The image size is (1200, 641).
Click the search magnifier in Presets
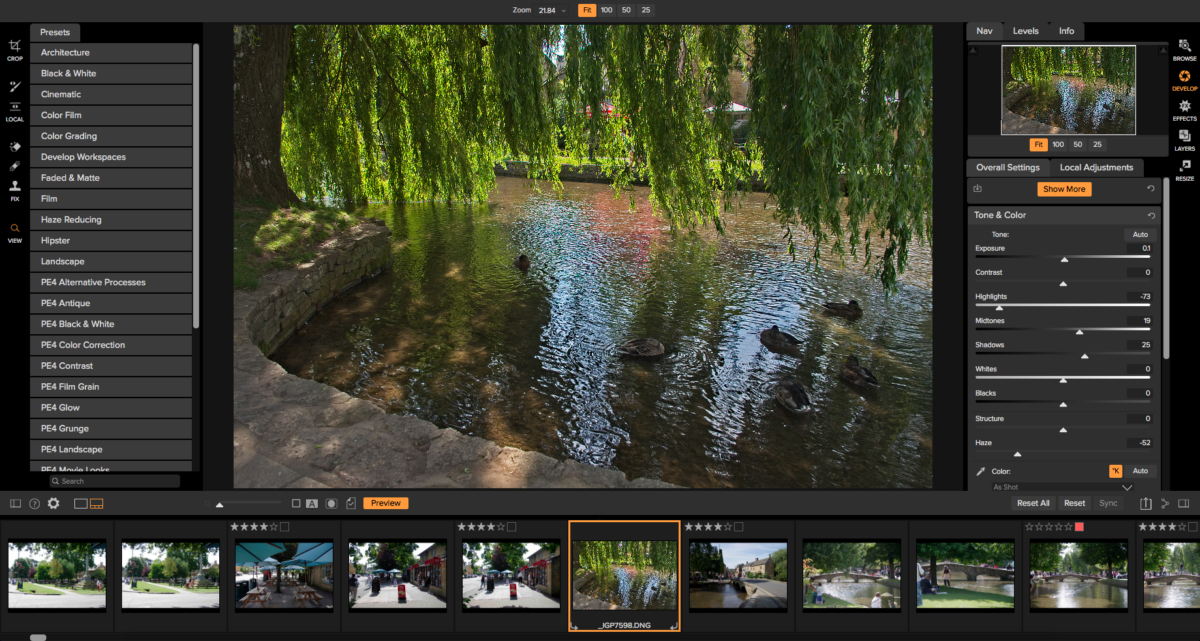[x=55, y=481]
